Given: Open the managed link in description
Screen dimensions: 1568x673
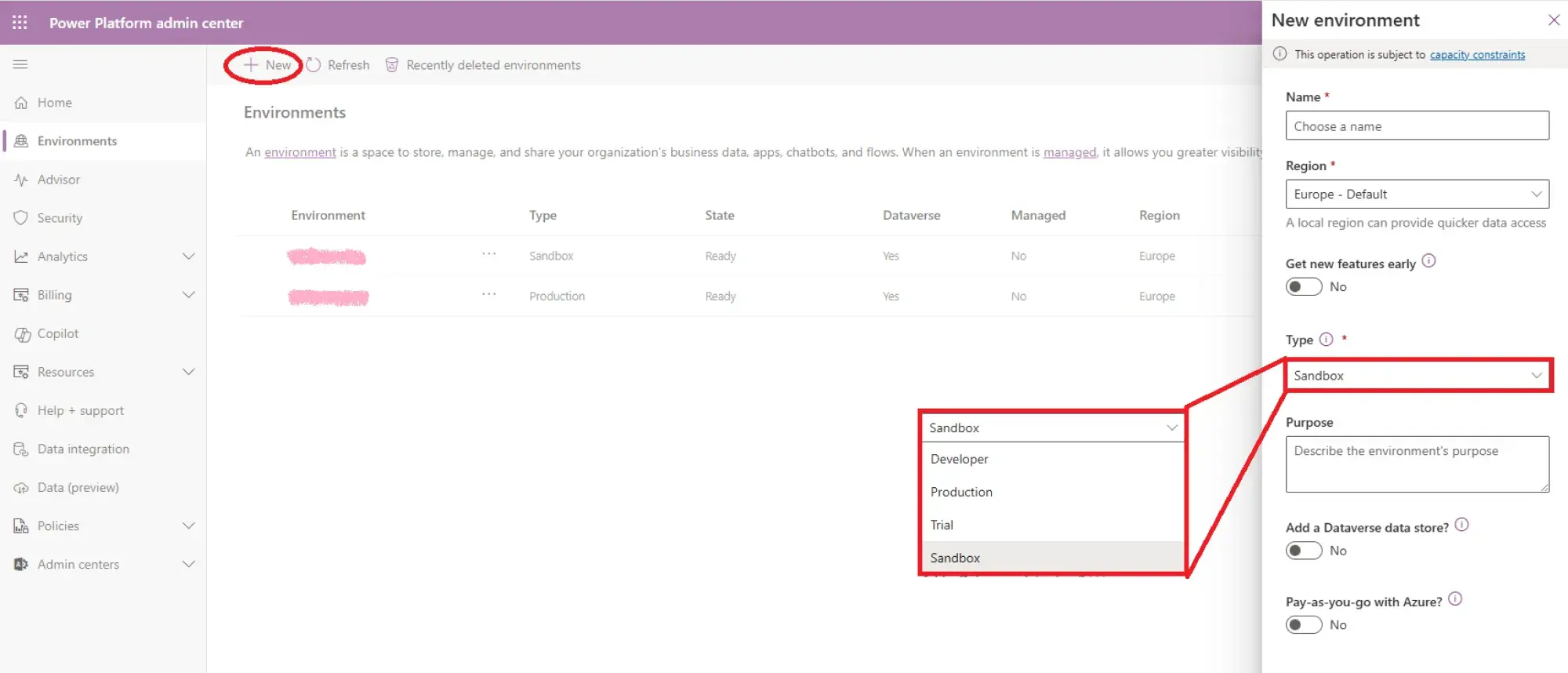Looking at the screenshot, I should pos(1069,152).
